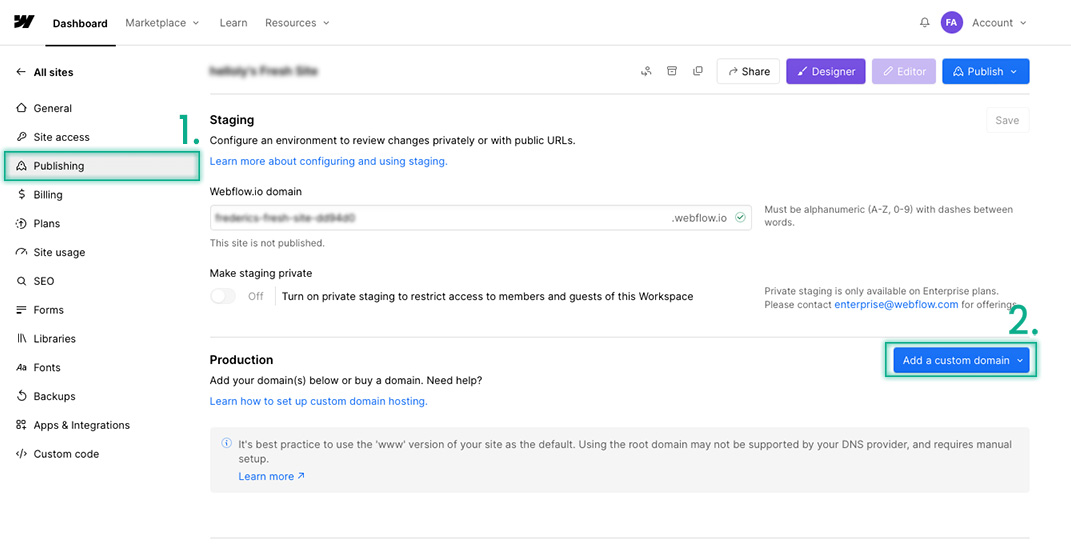Click the Site access key icon
This screenshot has height=544, width=1071.
[x=20, y=137]
